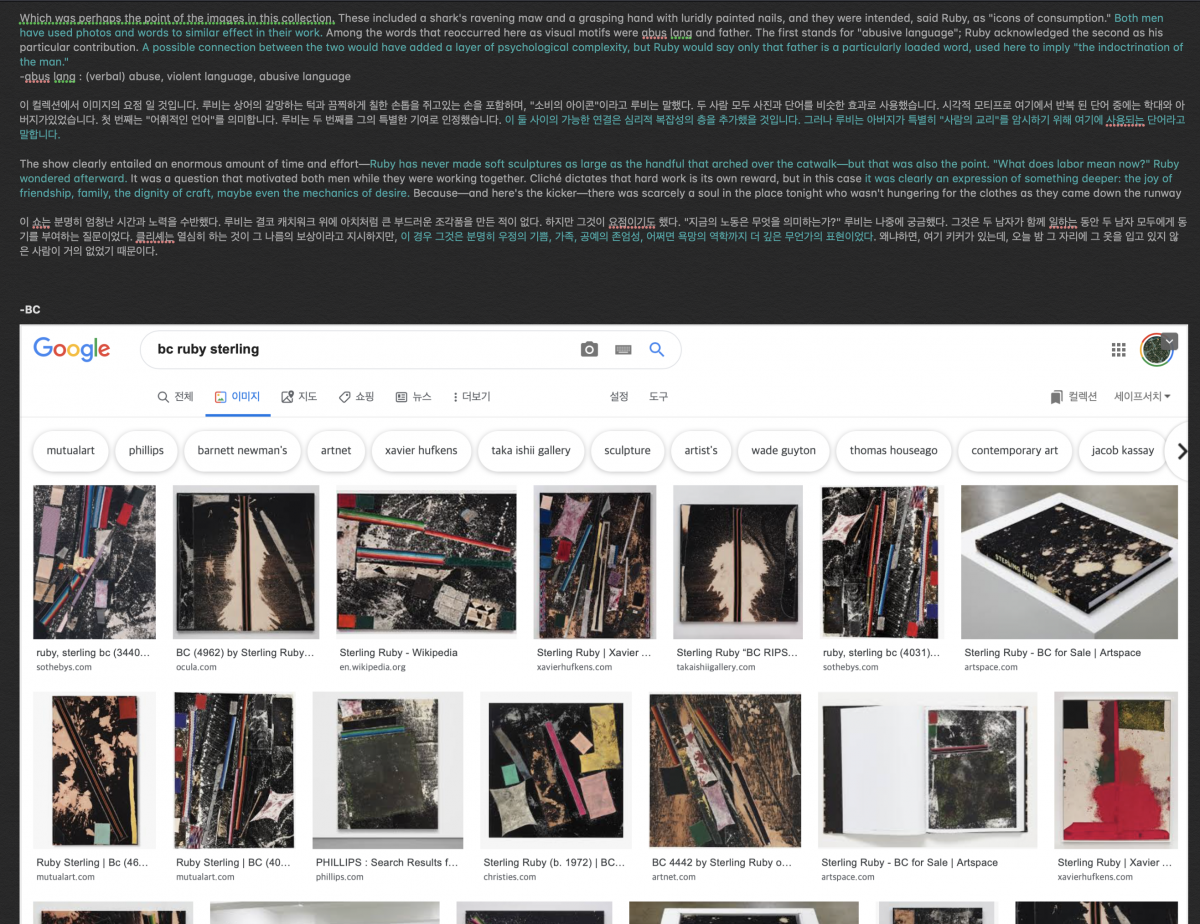Open the 'BC 4442 by Sterling Ruby' artnet image
Image resolution: width=1200 pixels, height=924 pixels.
point(725,770)
